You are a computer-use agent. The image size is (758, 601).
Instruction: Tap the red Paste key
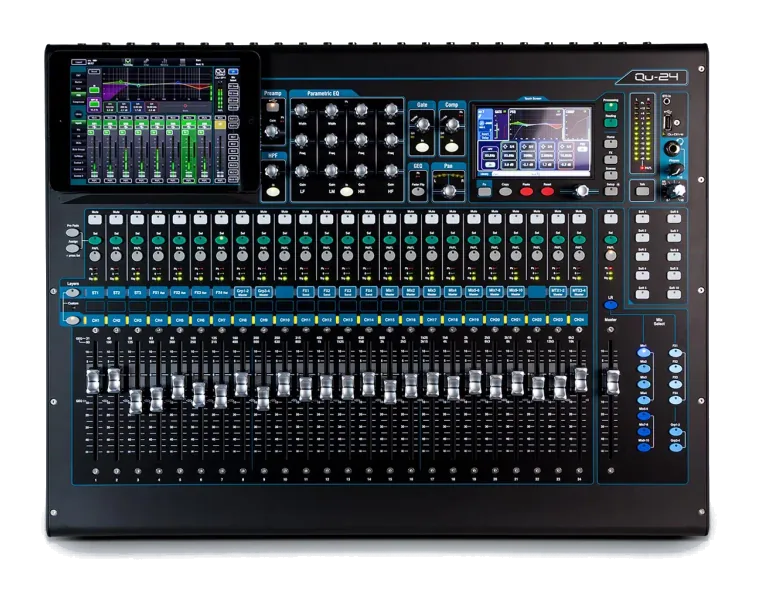[526, 191]
